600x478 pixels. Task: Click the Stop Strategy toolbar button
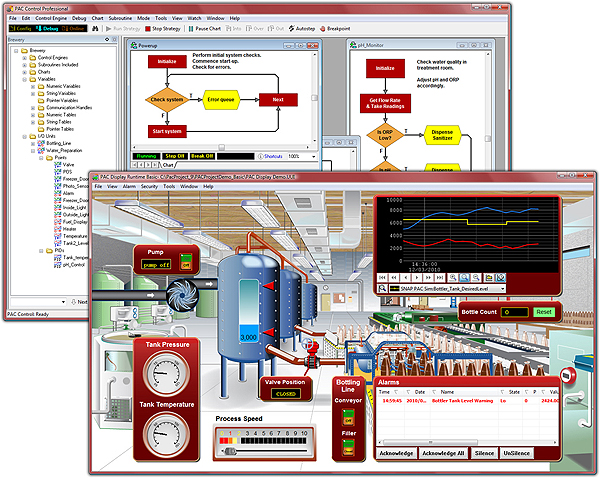click(x=163, y=29)
